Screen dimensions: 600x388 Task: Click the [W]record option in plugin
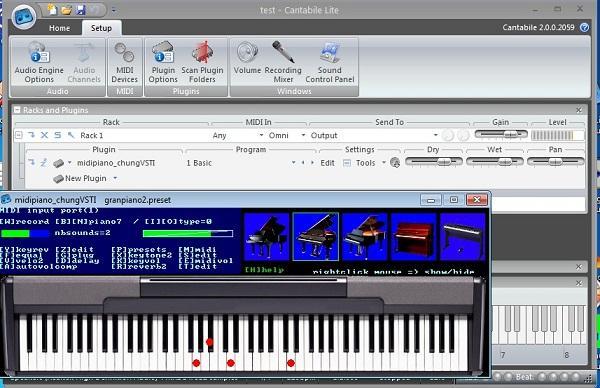coord(25,222)
